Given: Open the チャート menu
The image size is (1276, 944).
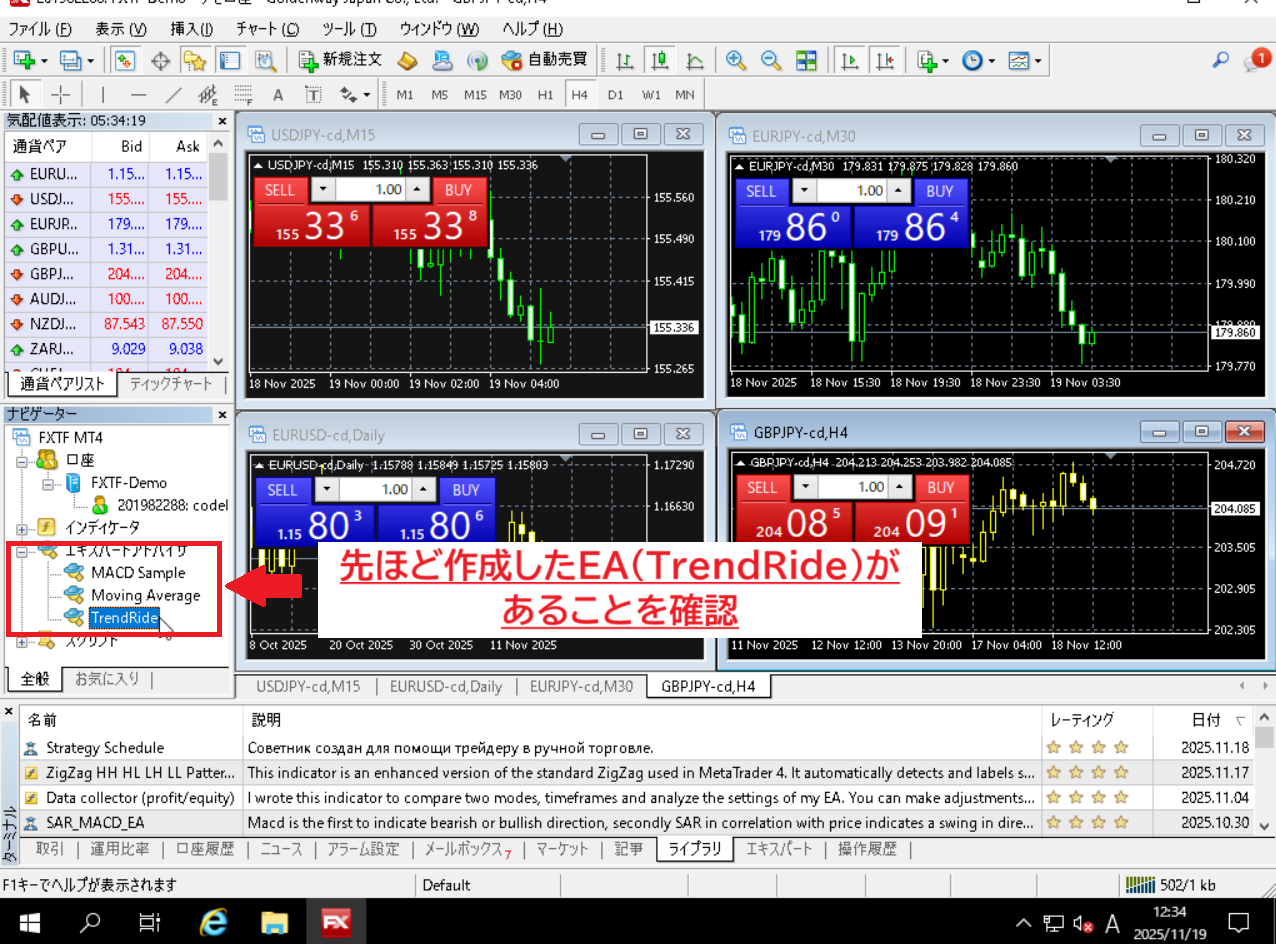Looking at the screenshot, I should point(267,29).
